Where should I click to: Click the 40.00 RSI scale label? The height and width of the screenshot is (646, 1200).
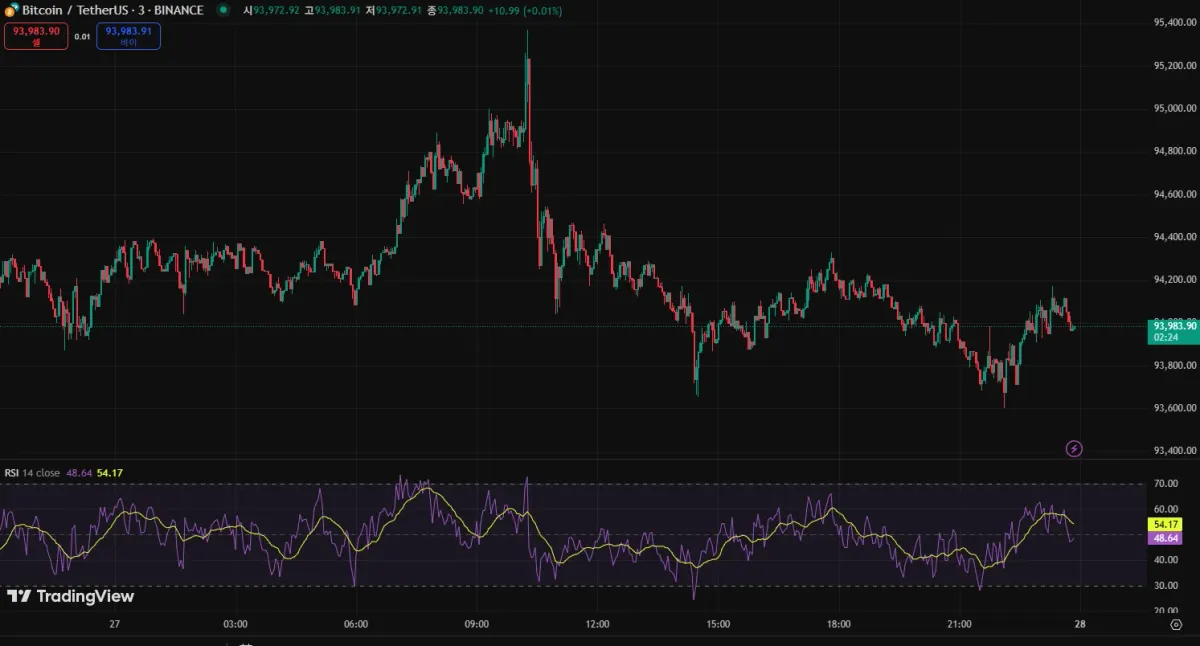1164,560
